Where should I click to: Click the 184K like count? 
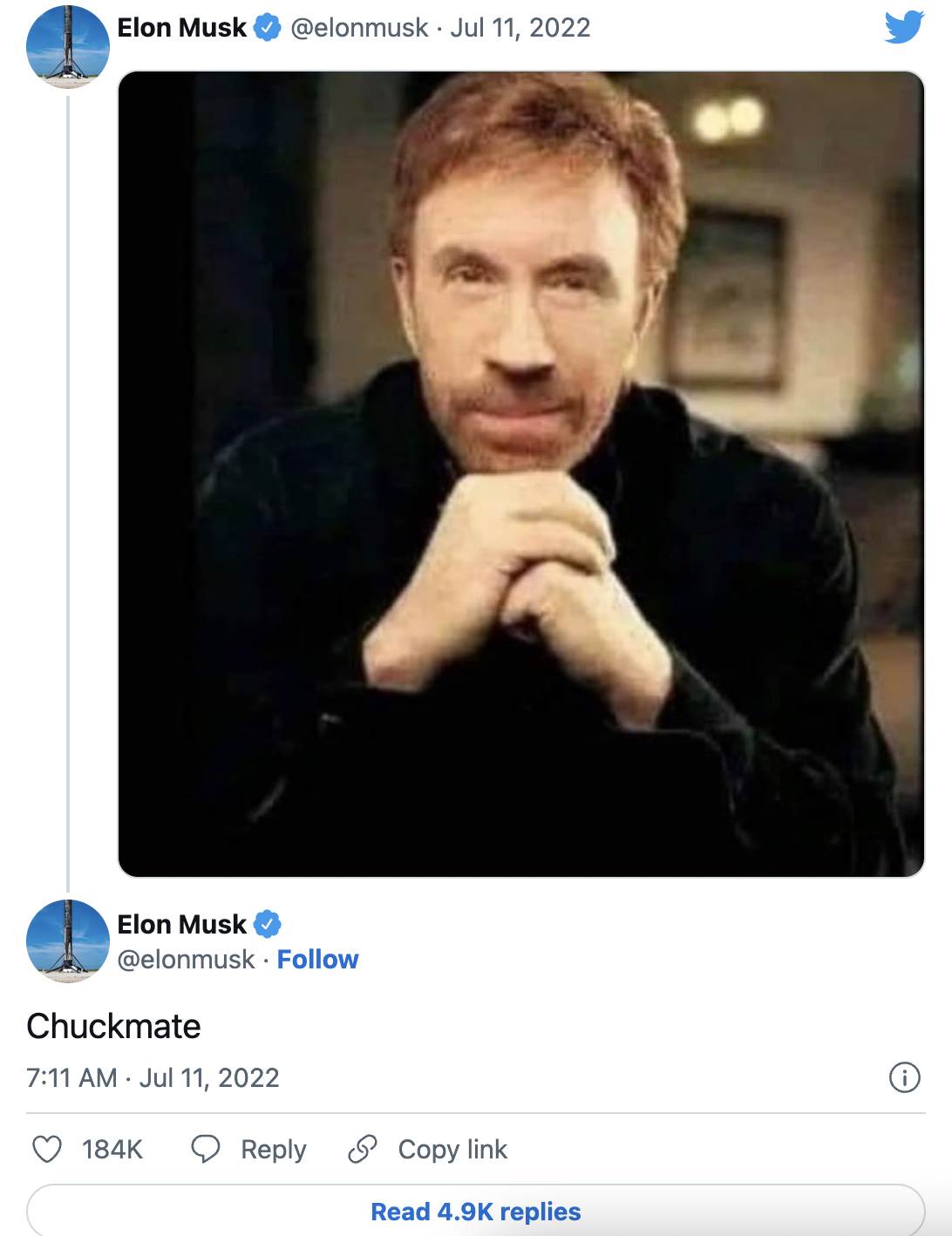(x=112, y=1151)
